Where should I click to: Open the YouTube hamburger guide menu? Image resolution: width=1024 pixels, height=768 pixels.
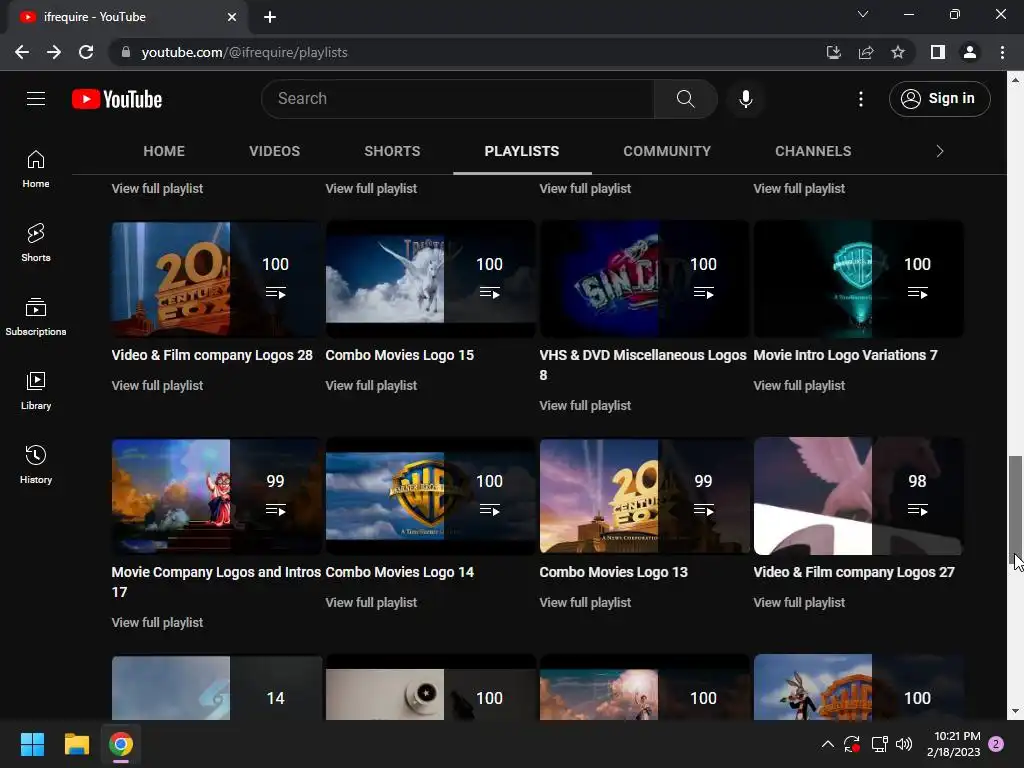[x=36, y=99]
